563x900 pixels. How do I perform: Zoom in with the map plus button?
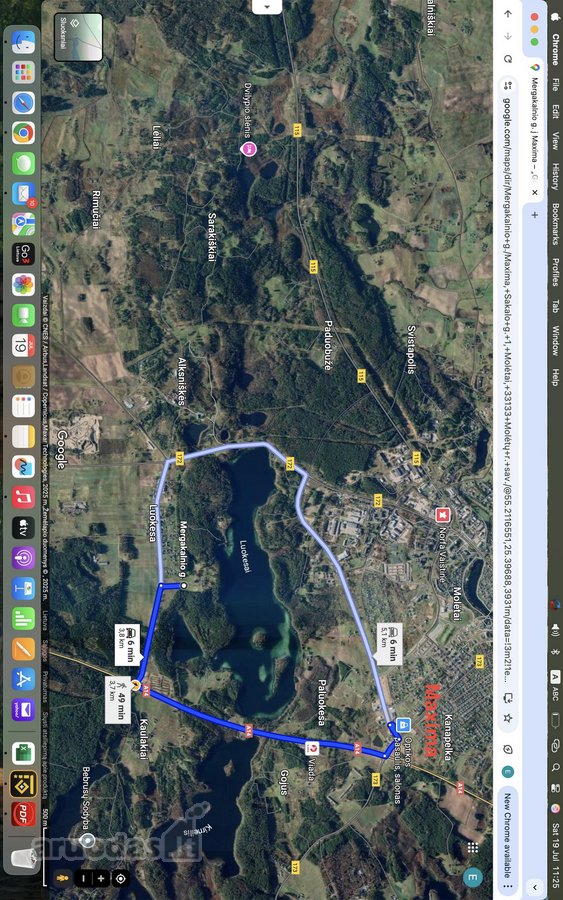(101, 878)
